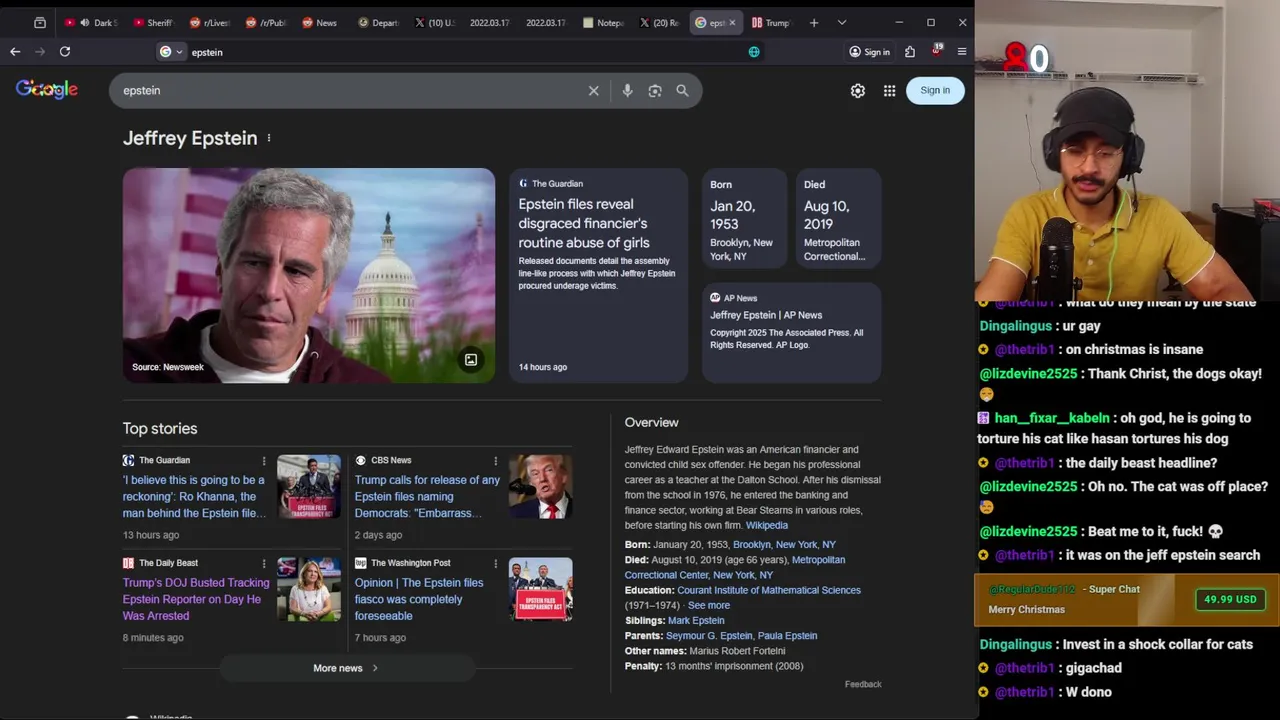Expand More news stories
The height and width of the screenshot is (720, 1280).
coord(346,668)
